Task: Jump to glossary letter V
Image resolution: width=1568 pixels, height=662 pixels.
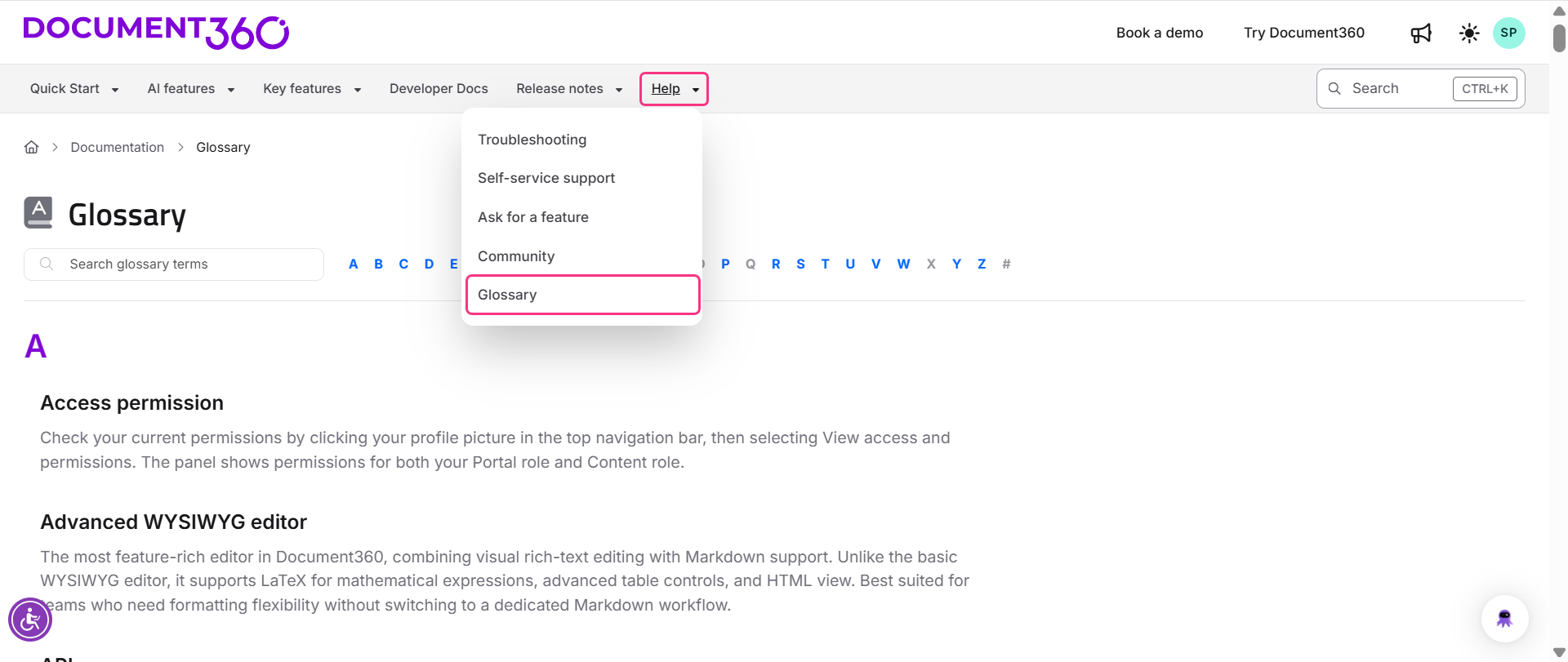Action: tap(875, 264)
